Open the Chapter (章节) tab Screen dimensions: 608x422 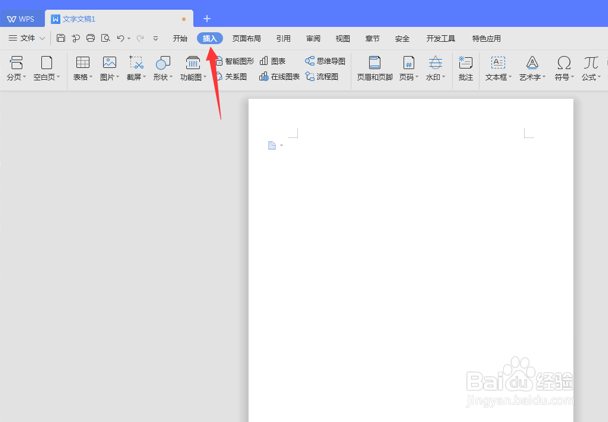(372, 38)
